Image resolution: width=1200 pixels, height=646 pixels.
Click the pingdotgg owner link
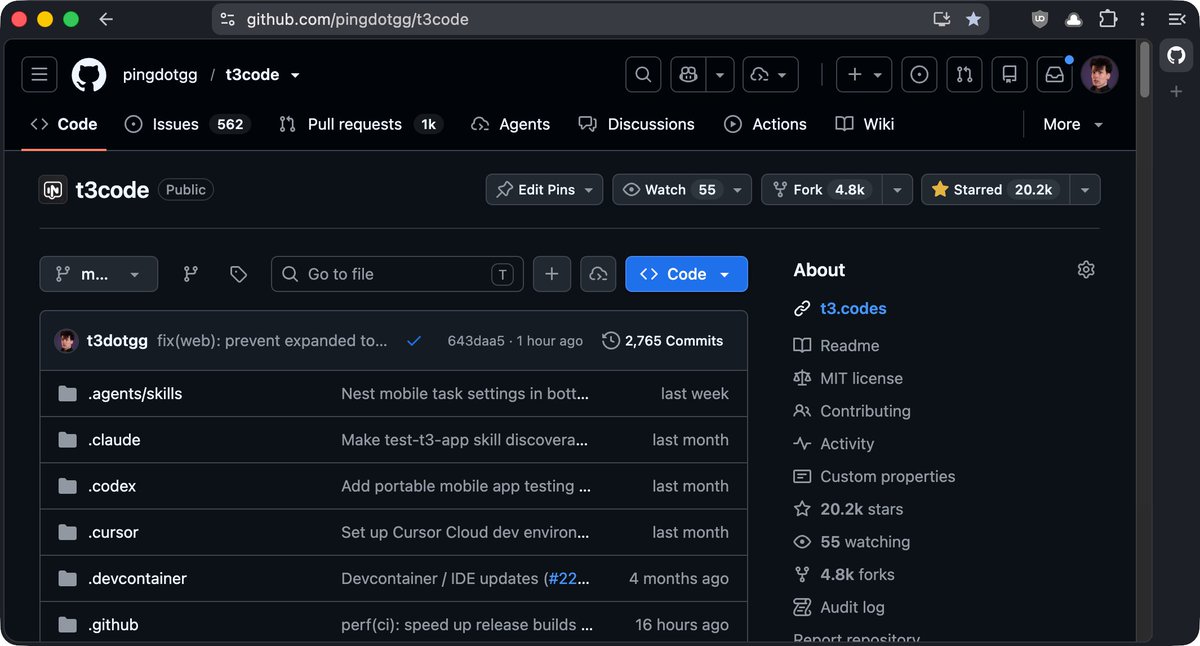click(x=160, y=75)
